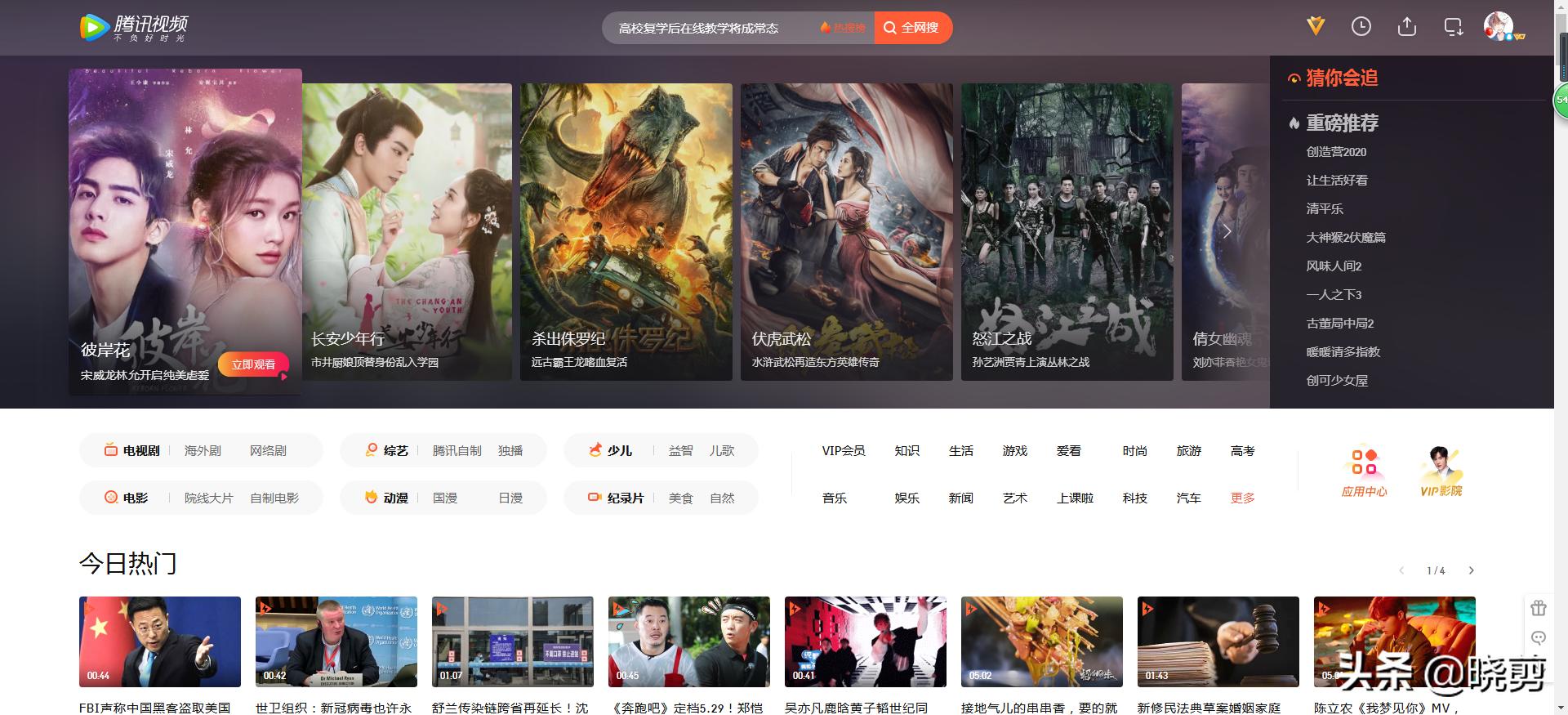Open watch history clock icon
The image size is (1568, 715).
tap(1361, 27)
